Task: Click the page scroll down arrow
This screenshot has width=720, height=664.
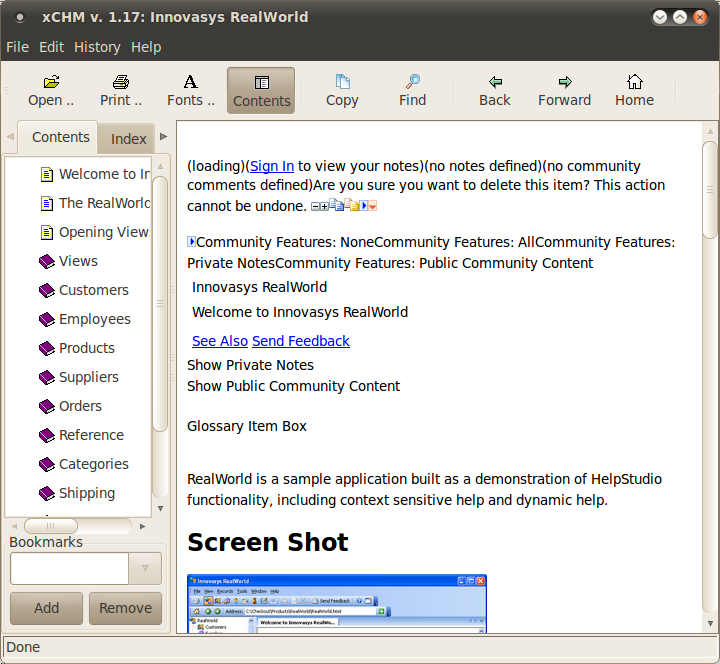Action: point(710,623)
